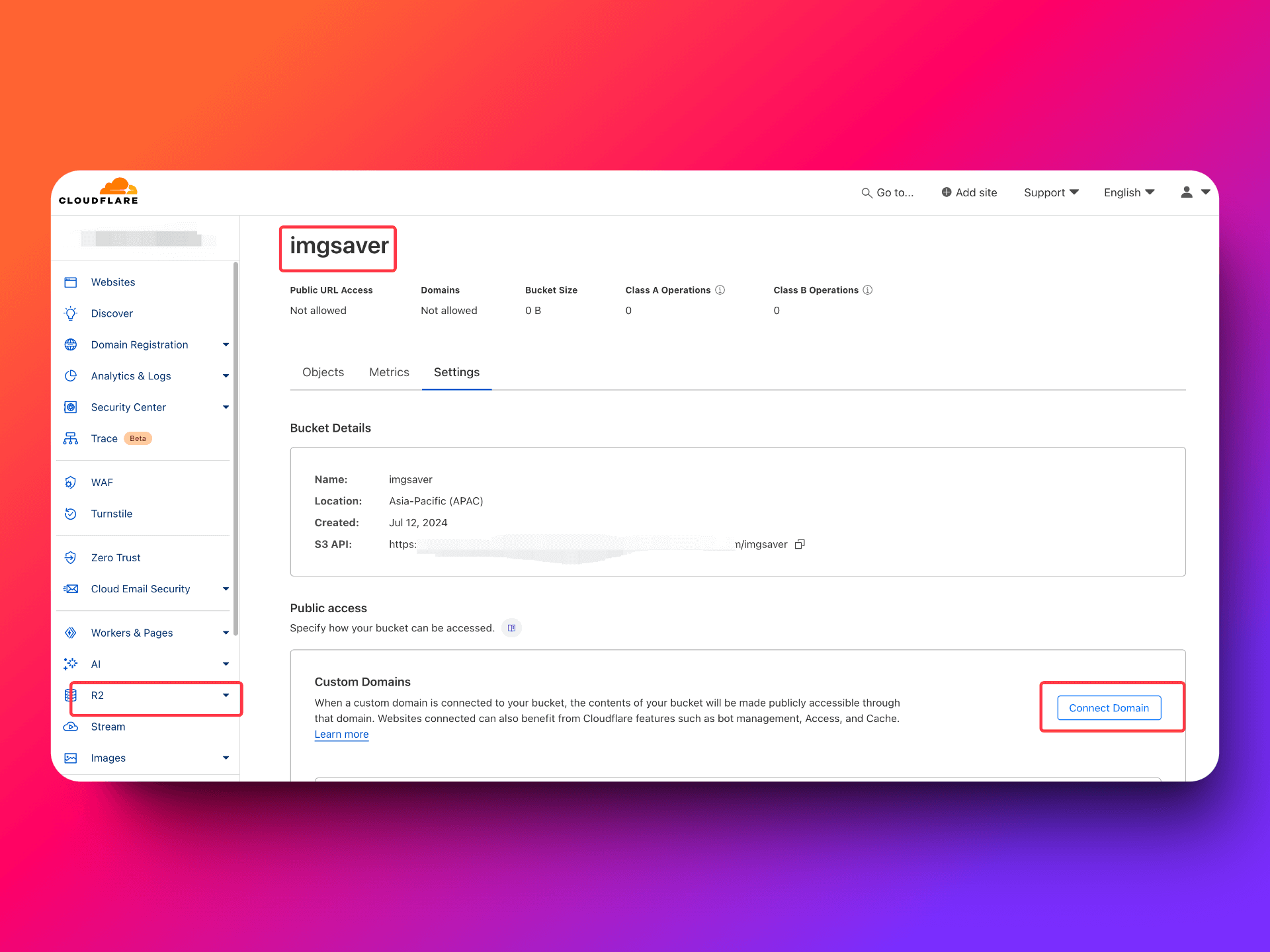Screen dimensions: 1270x952
Task: Click the Learn more link
Action: coord(341,734)
